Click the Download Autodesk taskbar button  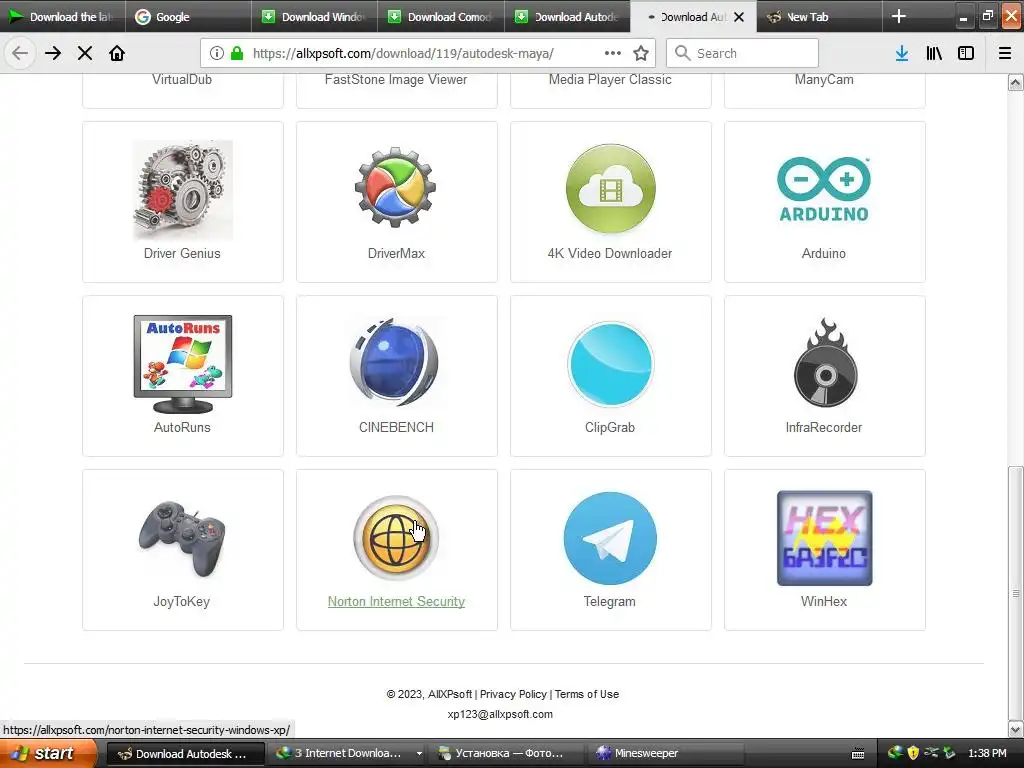[x=185, y=754]
